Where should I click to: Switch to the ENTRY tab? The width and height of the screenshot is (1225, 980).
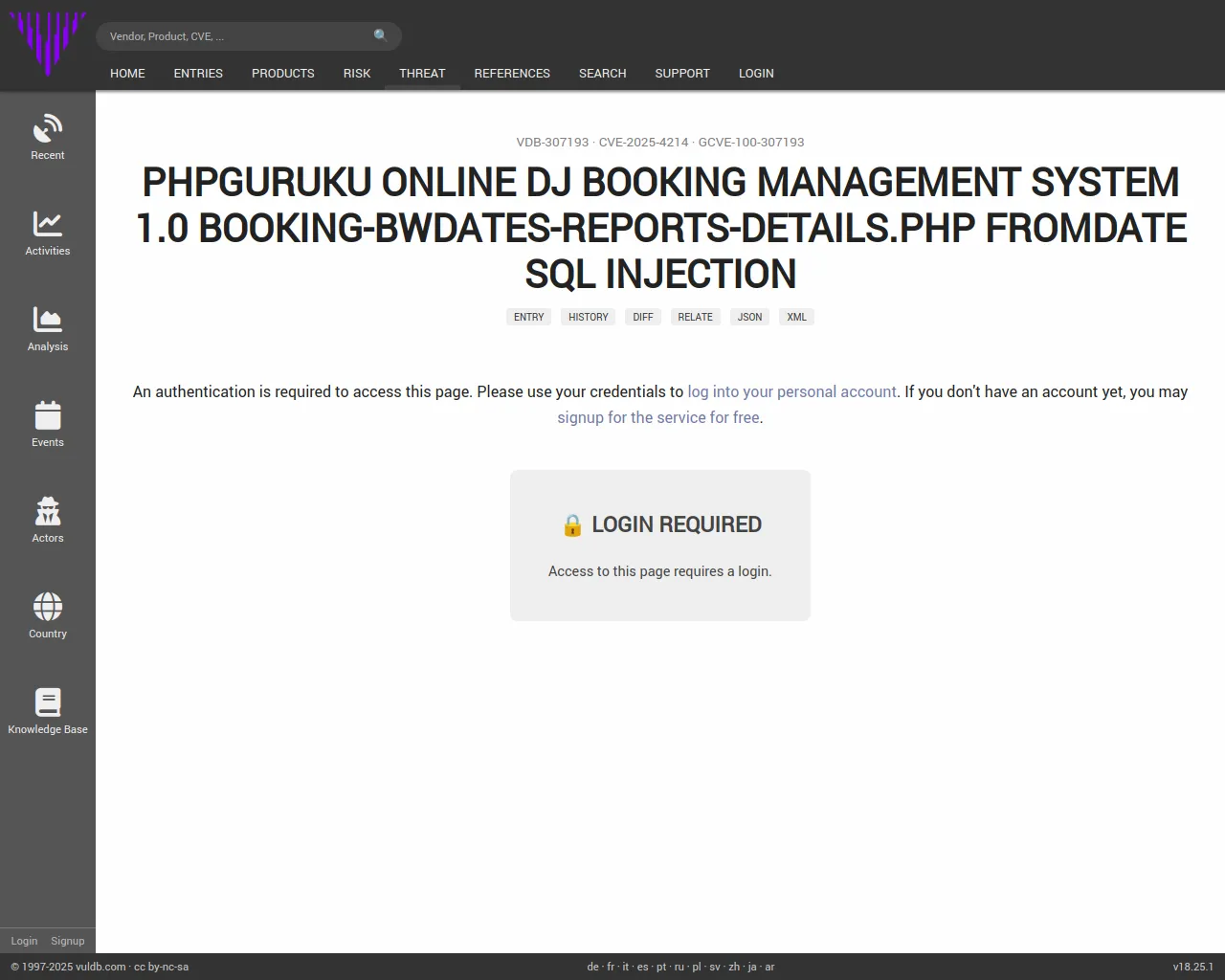[528, 317]
